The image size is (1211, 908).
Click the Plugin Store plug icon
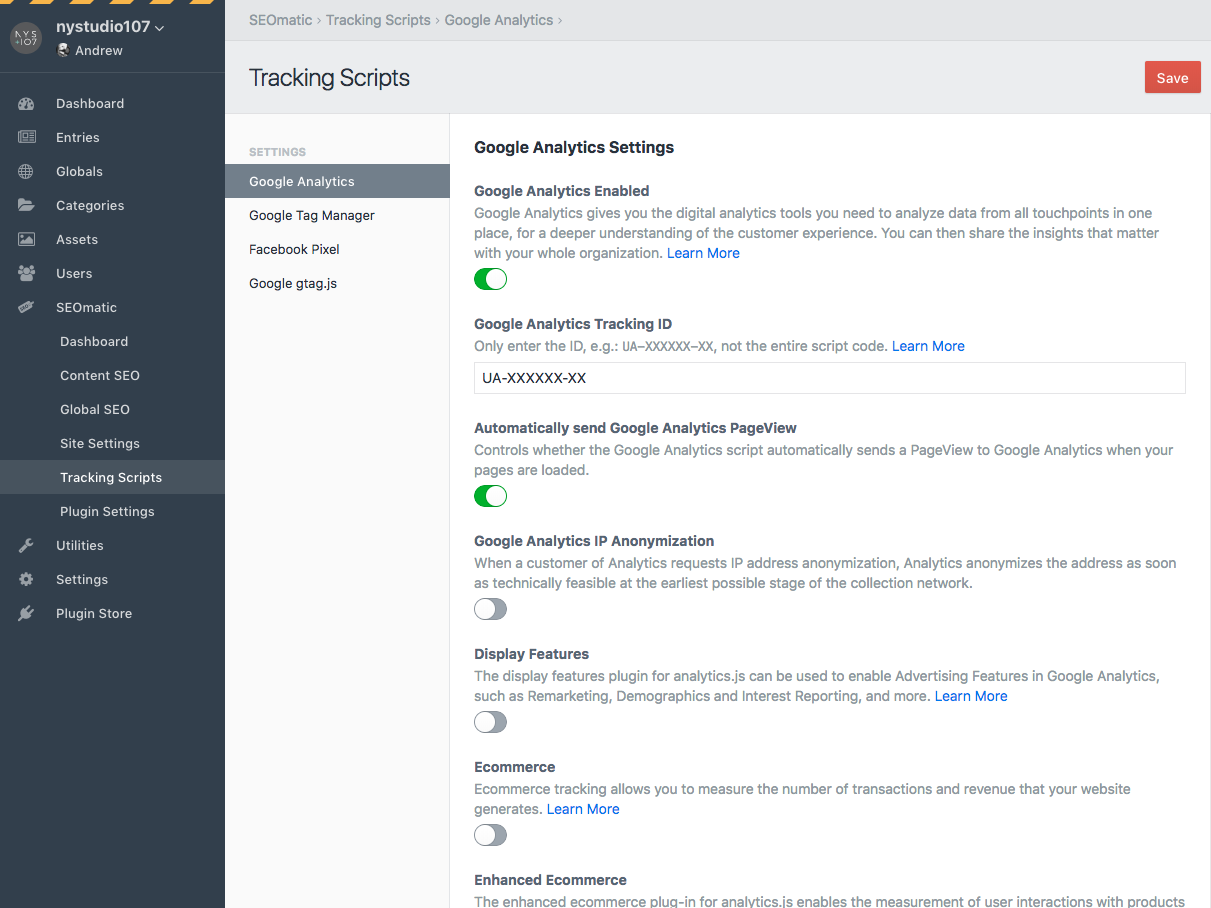coord(26,613)
